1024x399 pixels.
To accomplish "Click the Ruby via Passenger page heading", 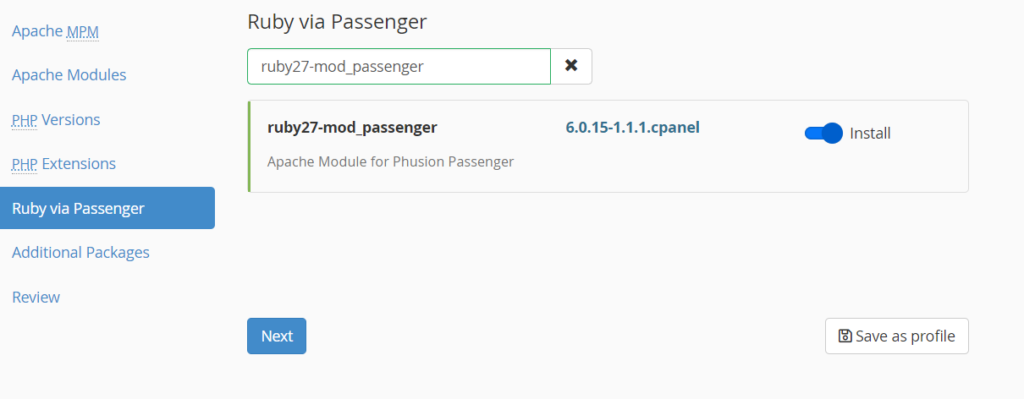I will pyautogui.click(x=337, y=22).
